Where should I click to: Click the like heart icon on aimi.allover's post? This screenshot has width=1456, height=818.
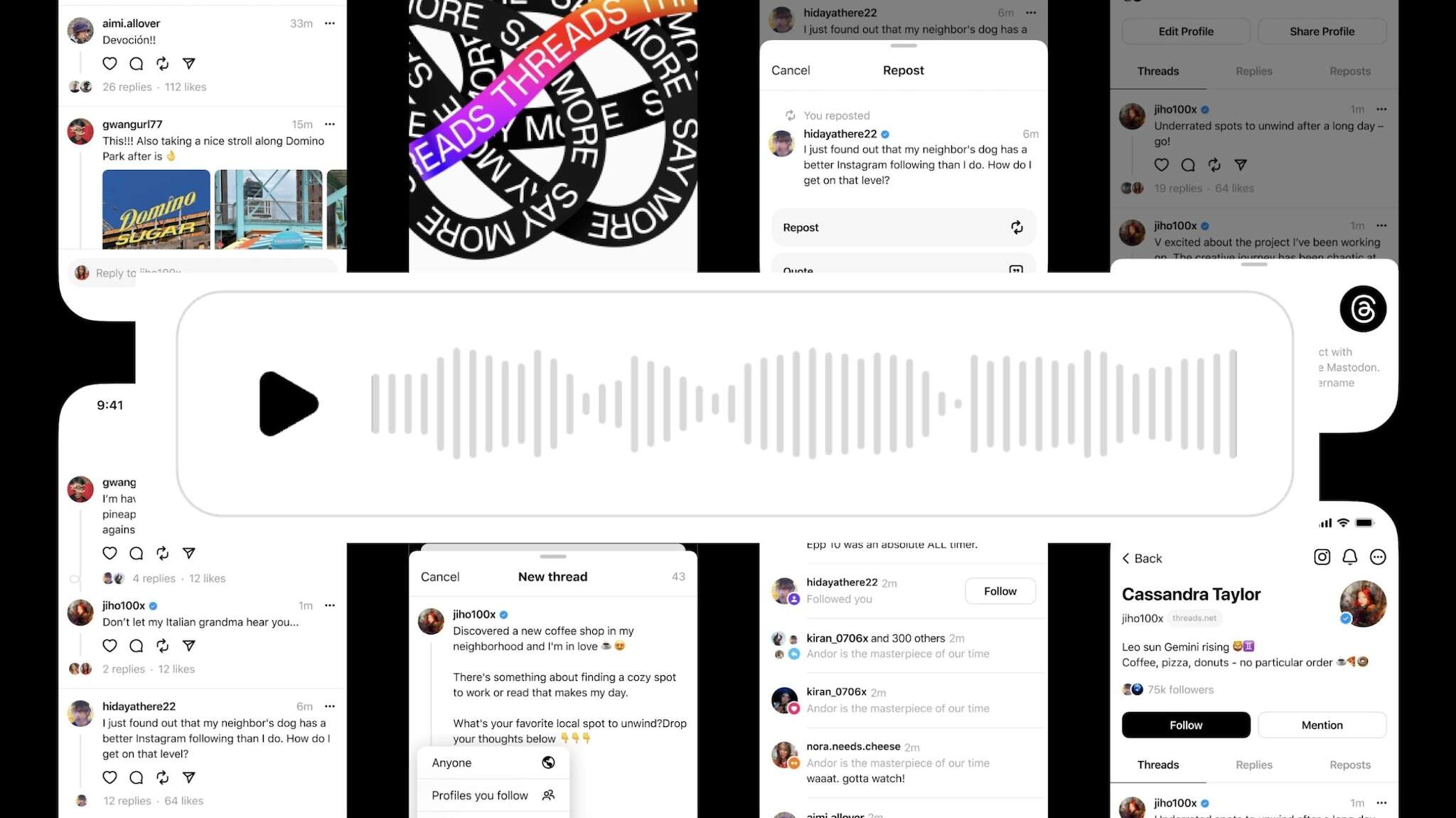(x=110, y=63)
